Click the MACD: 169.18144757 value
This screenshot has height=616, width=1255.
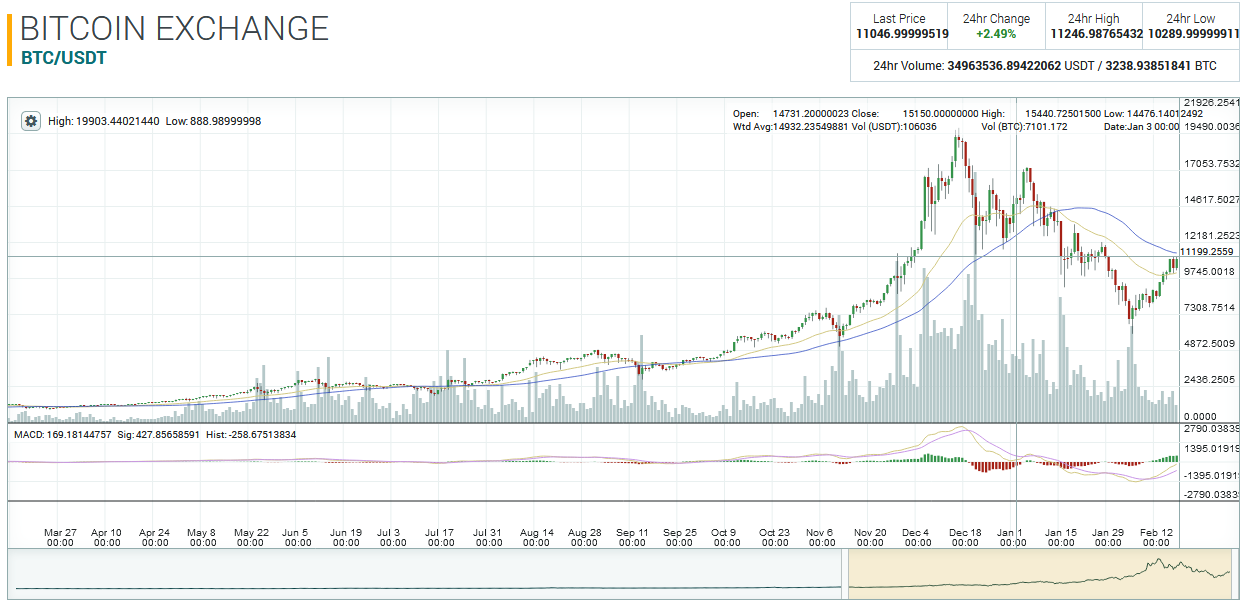pyautogui.click(x=62, y=435)
